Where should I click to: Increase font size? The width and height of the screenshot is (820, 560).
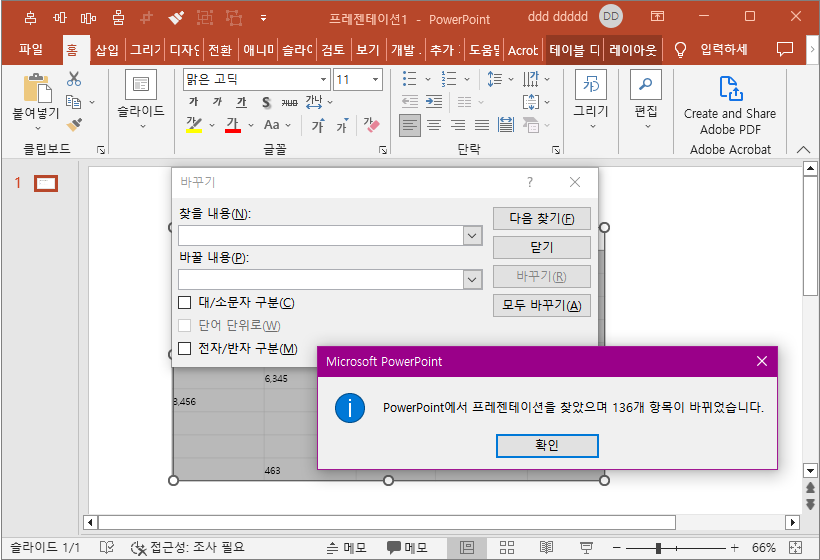pyautogui.click(x=317, y=125)
